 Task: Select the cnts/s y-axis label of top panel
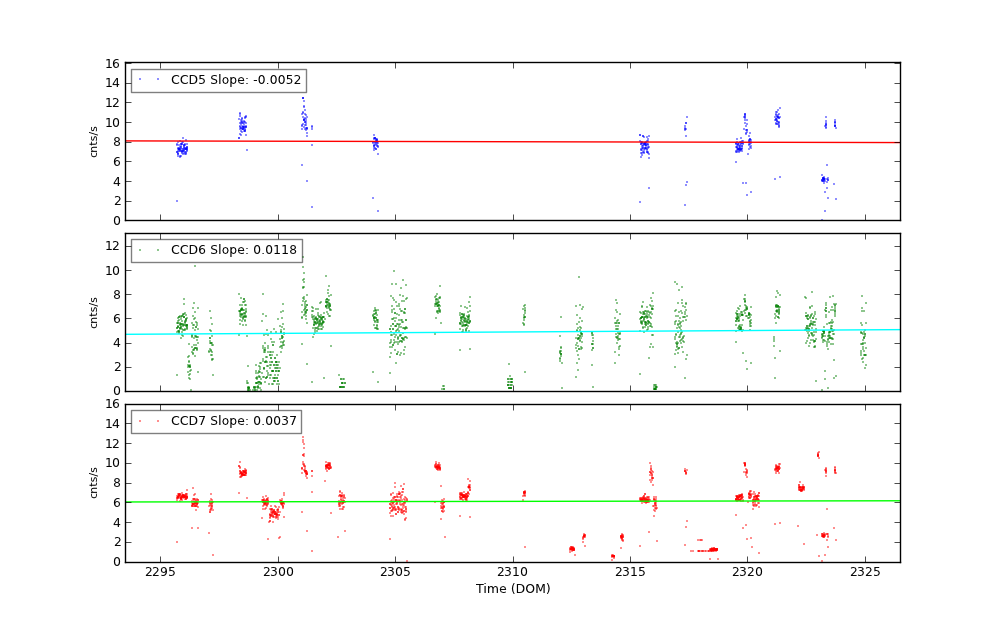pos(94,142)
